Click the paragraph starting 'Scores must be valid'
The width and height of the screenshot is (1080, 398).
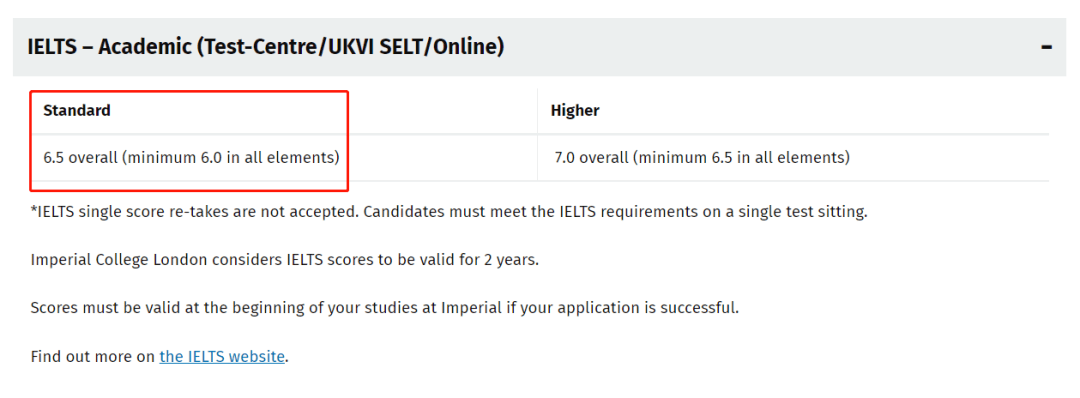[x=384, y=308]
